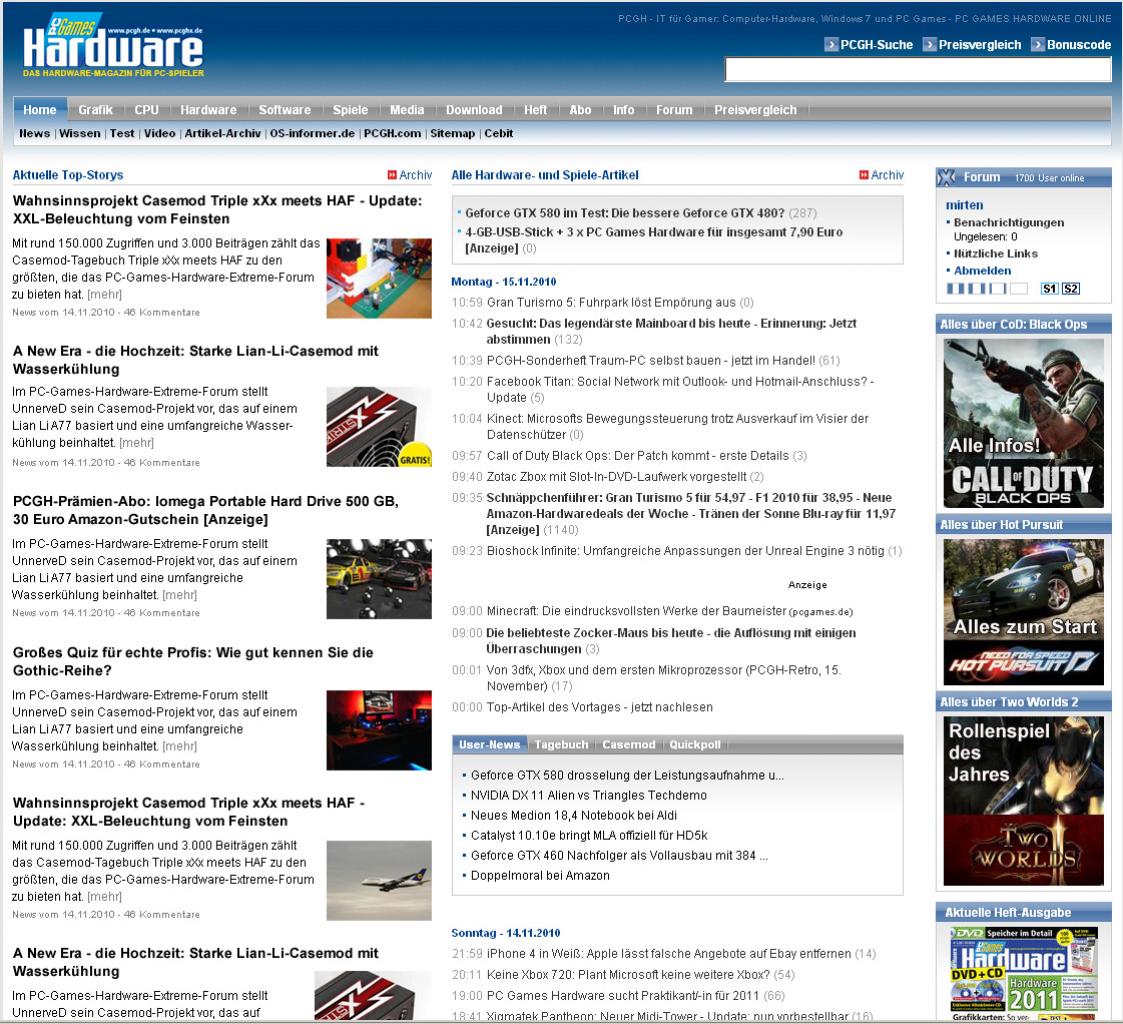This screenshot has width=1123, height=1024.
Task: Open the Geforce GTX 580 im Test article
Action: click(625, 213)
